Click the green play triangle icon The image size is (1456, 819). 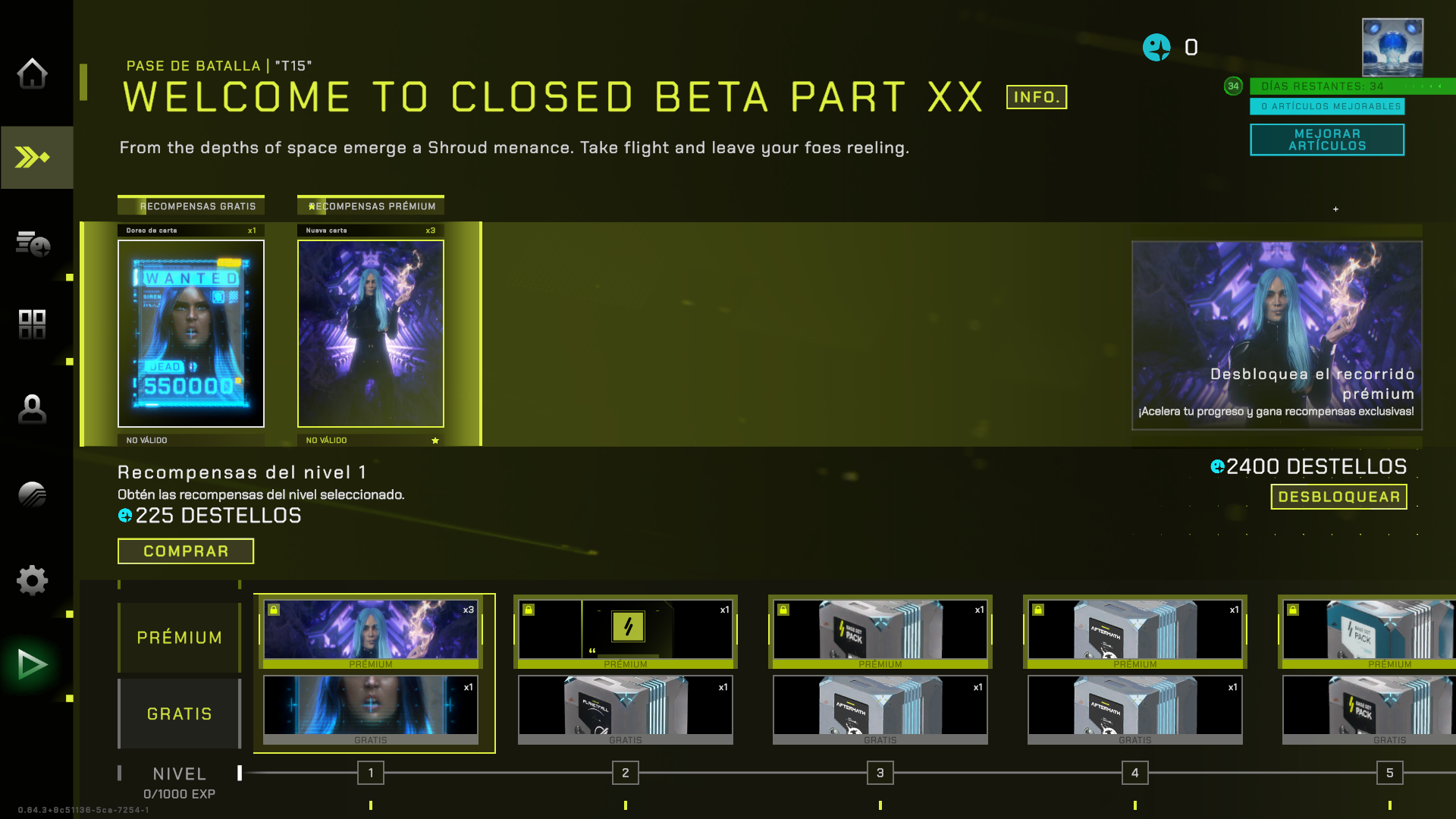(x=33, y=664)
